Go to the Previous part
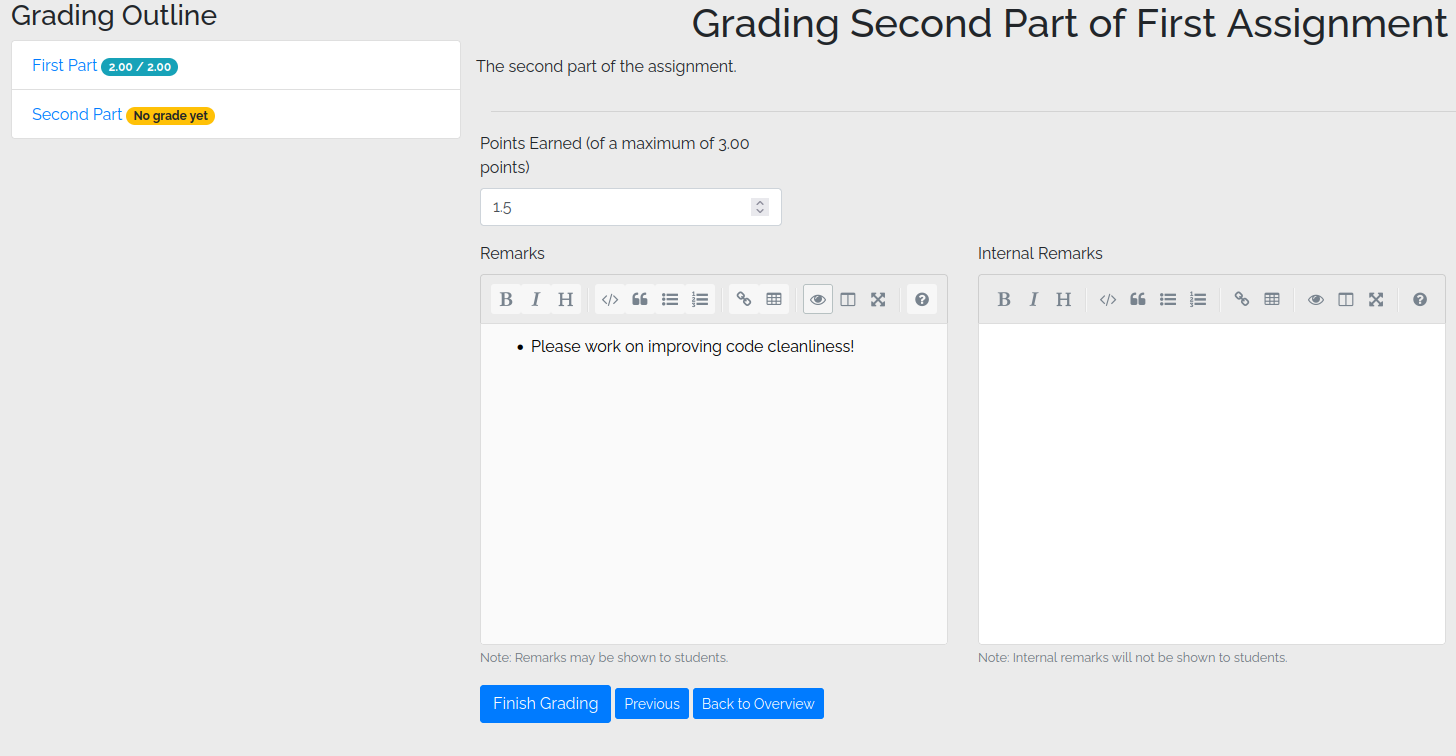 coord(652,704)
